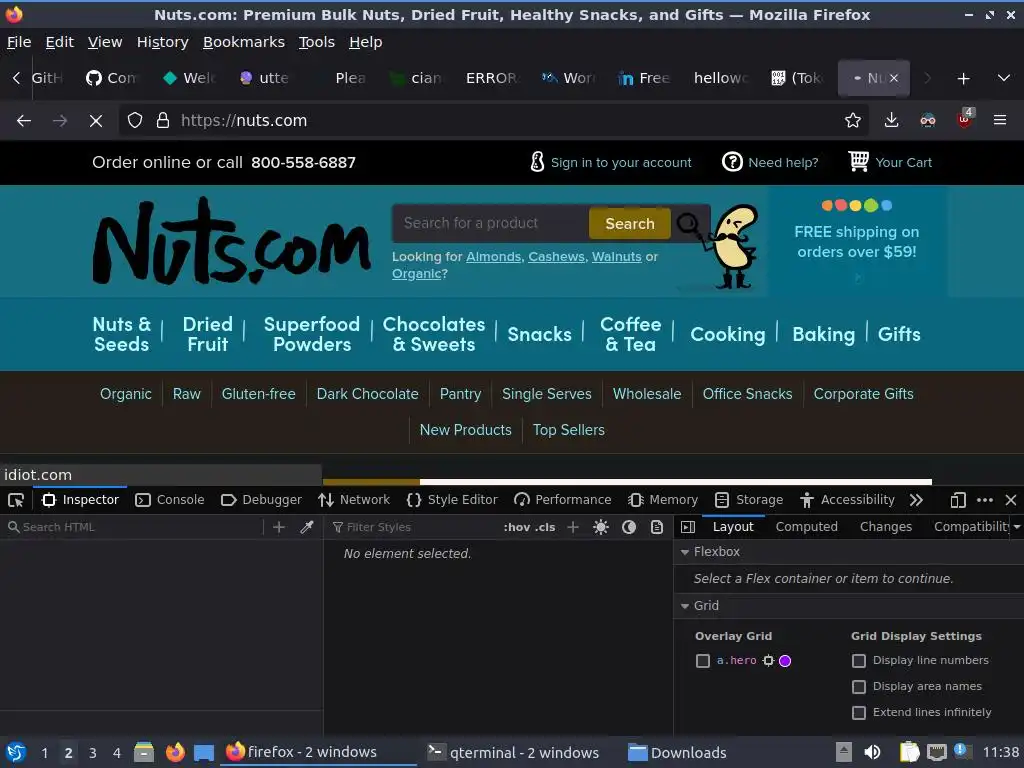This screenshot has width=1024, height=768.
Task: Open DevTools customize options menu
Action: (985, 500)
